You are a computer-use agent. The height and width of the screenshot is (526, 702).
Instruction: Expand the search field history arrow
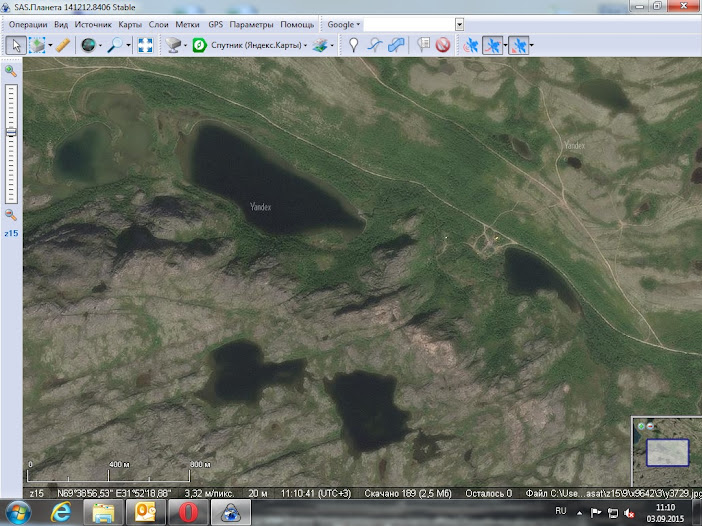[459, 25]
